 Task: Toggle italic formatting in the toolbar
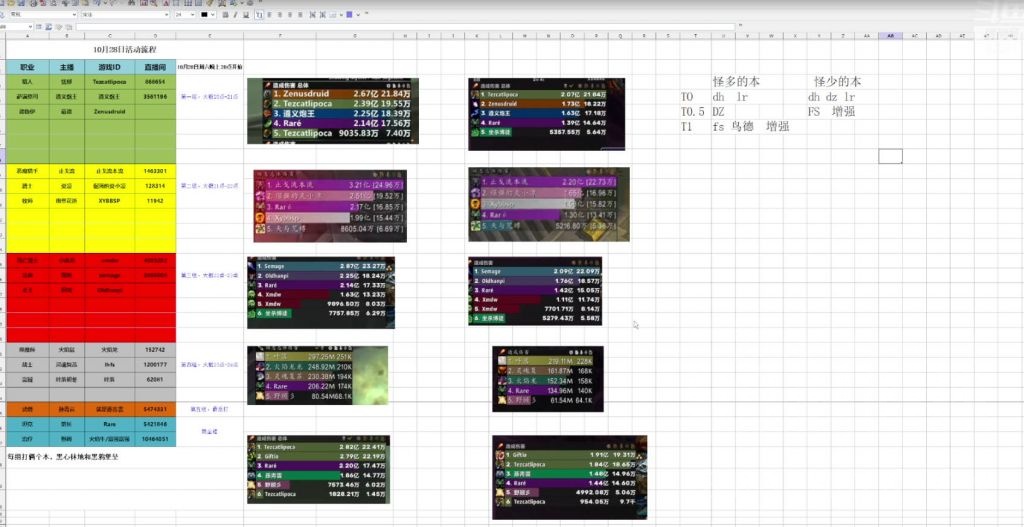237,15
